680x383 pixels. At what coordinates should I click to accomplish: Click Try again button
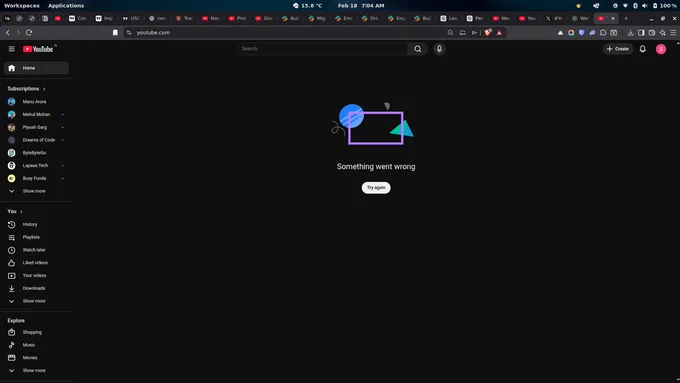pyautogui.click(x=376, y=187)
